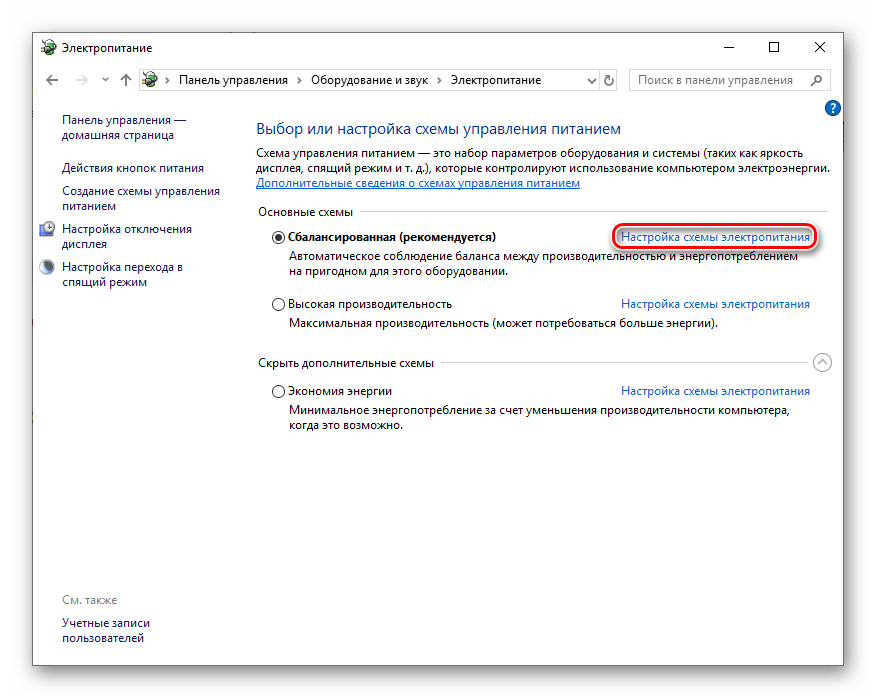876x698 pixels.
Task: Open Действия кнопок питания
Action: click(132, 168)
